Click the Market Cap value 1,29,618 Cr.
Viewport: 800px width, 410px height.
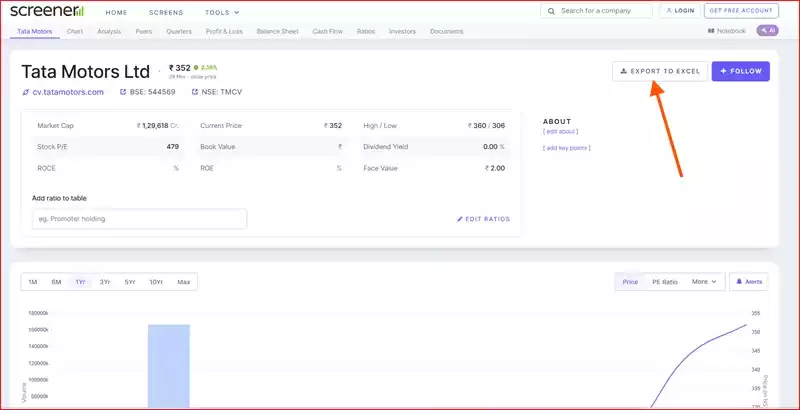click(x=158, y=125)
